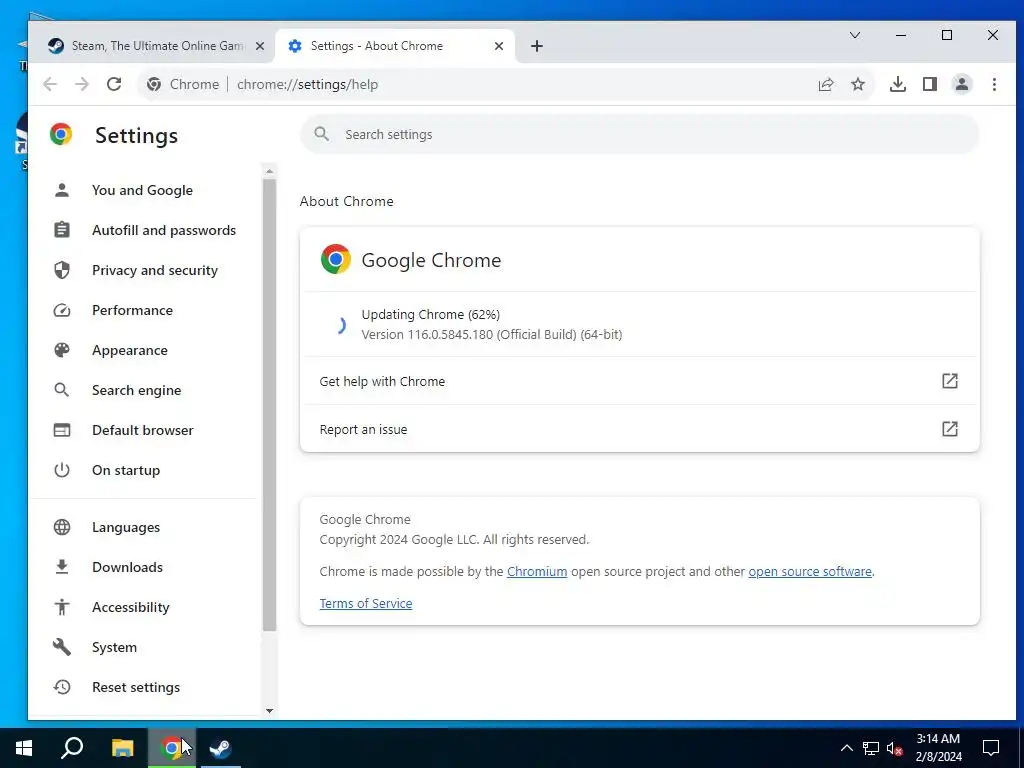Select Search engine settings

(x=136, y=390)
